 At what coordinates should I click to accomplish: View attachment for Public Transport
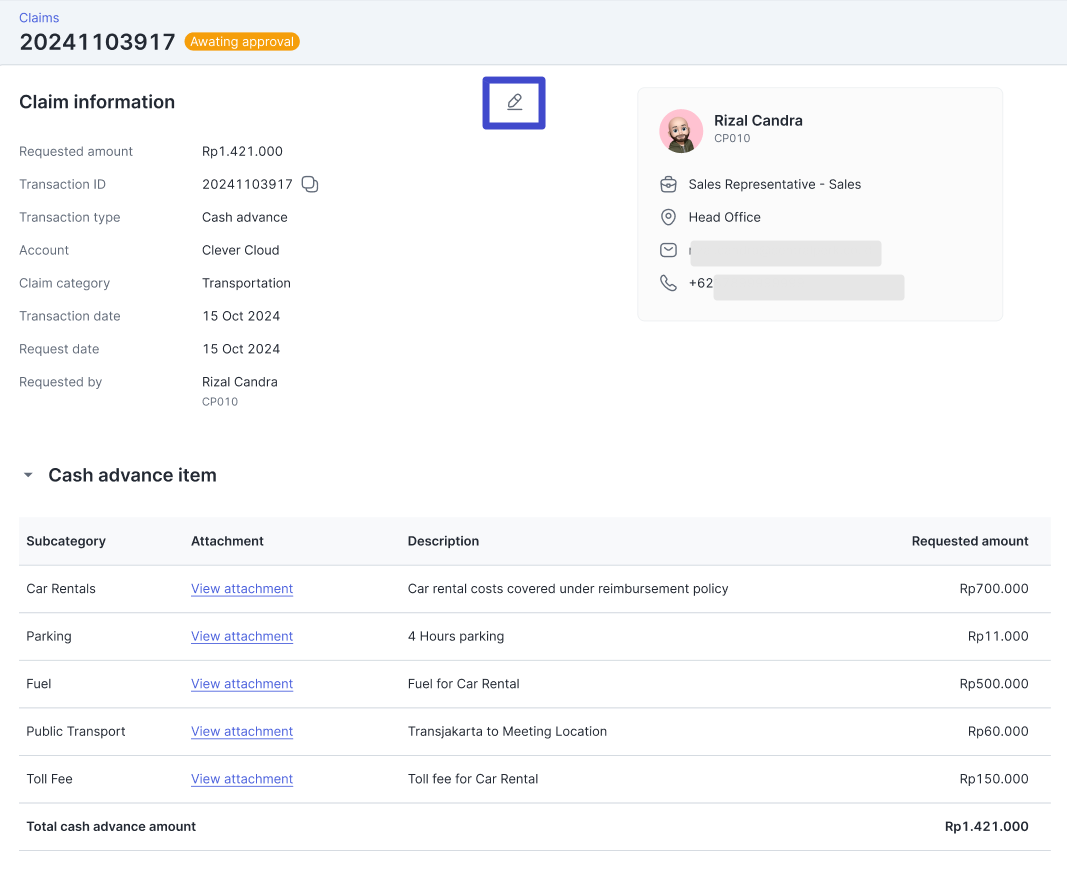point(242,731)
